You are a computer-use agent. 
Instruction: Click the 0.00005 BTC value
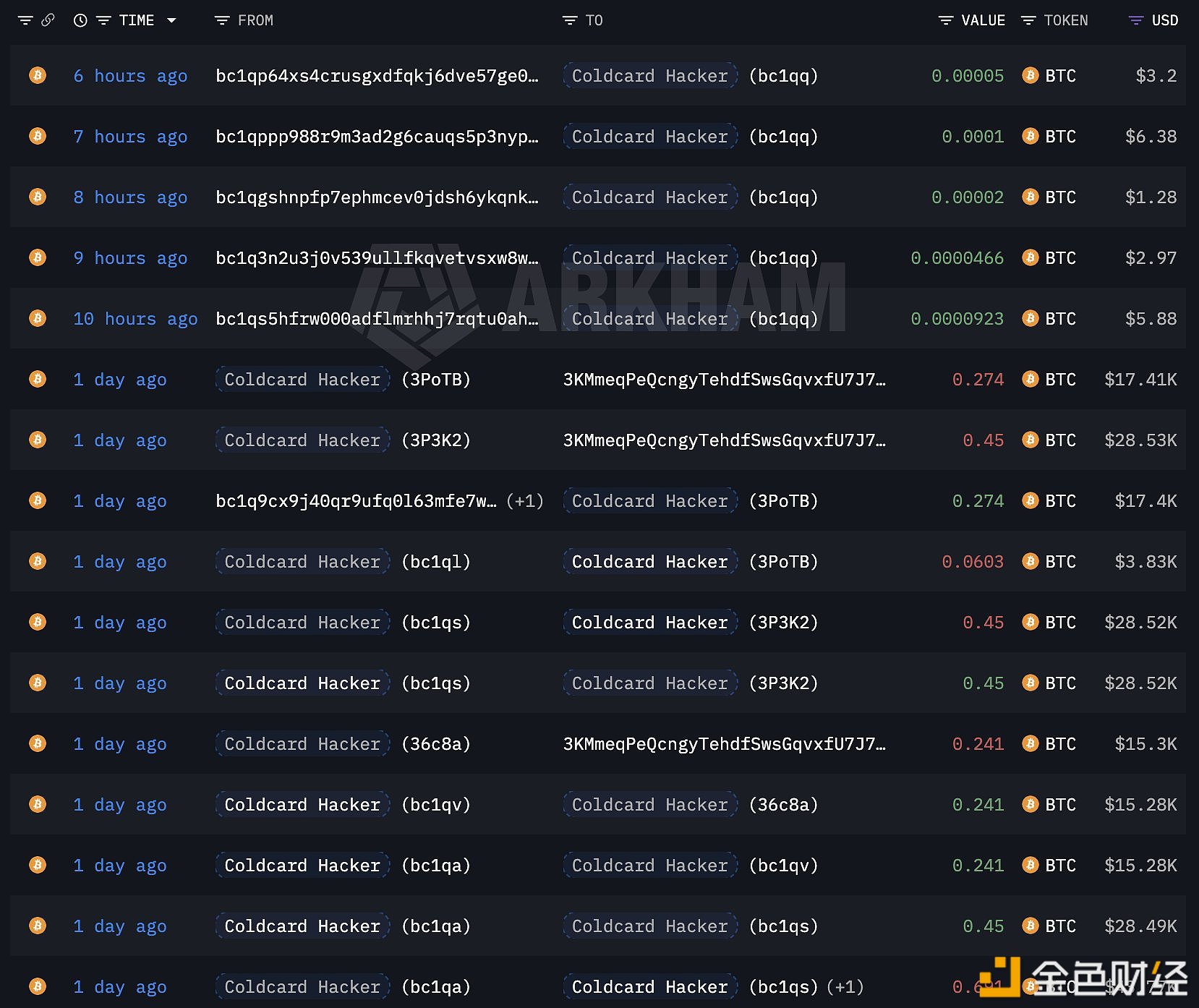pyautogui.click(x=968, y=76)
